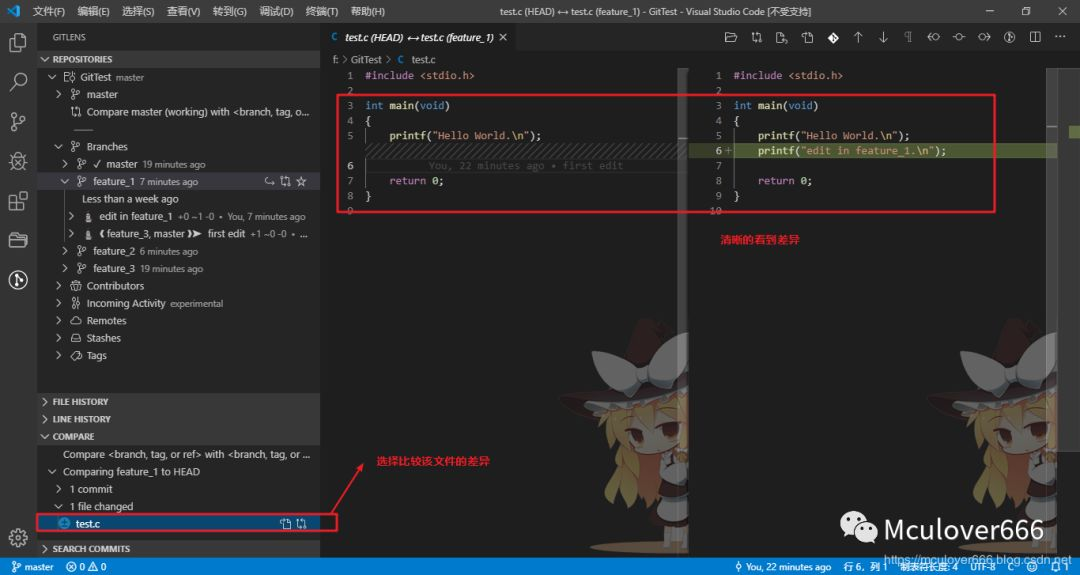
Task: Click the GitLens circular icon in editor toolbar
Action: [x=1010, y=37]
